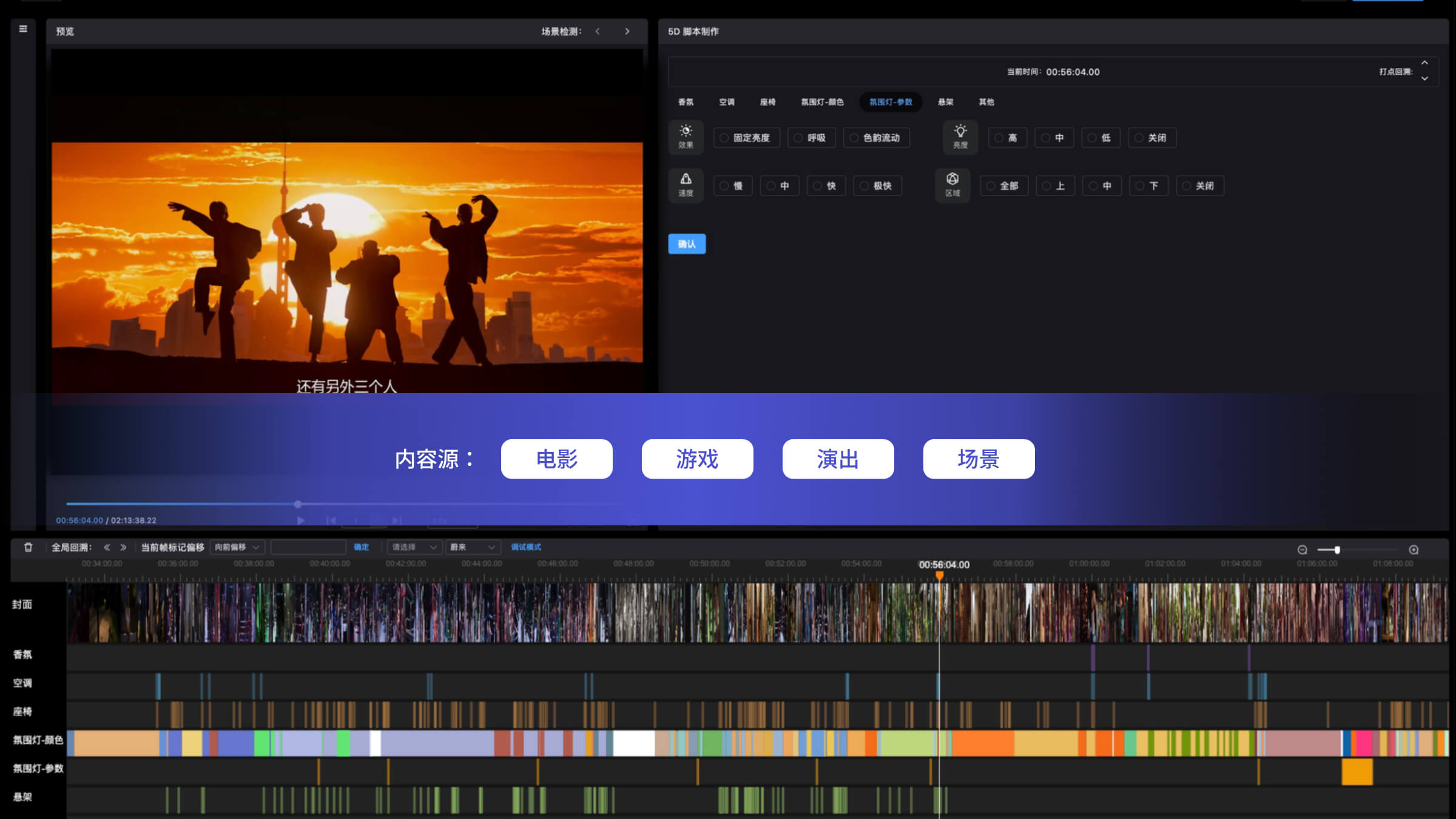Select the 全部 zone radio option
Screen dimensions: 1456x819
point(1003,186)
